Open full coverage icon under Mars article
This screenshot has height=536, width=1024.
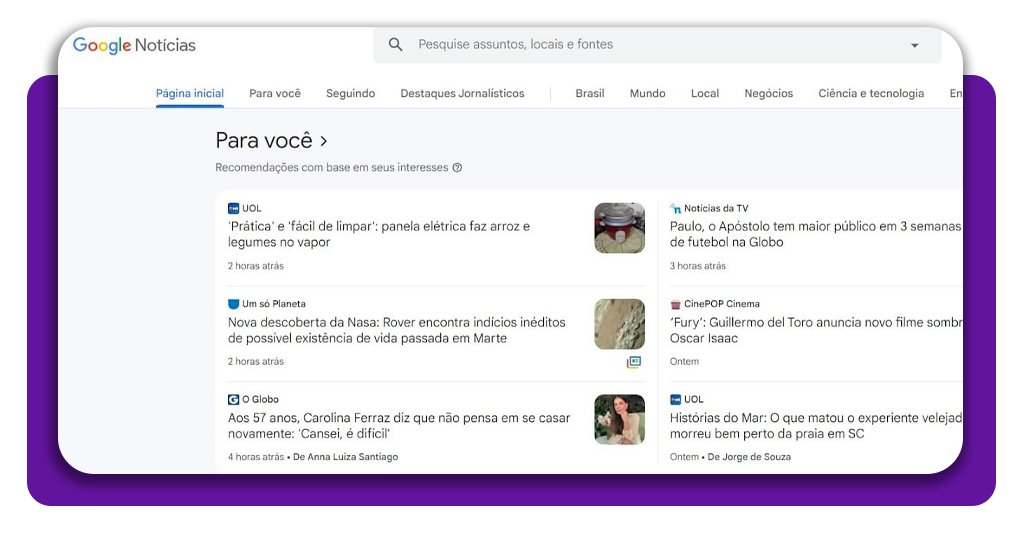click(633, 362)
